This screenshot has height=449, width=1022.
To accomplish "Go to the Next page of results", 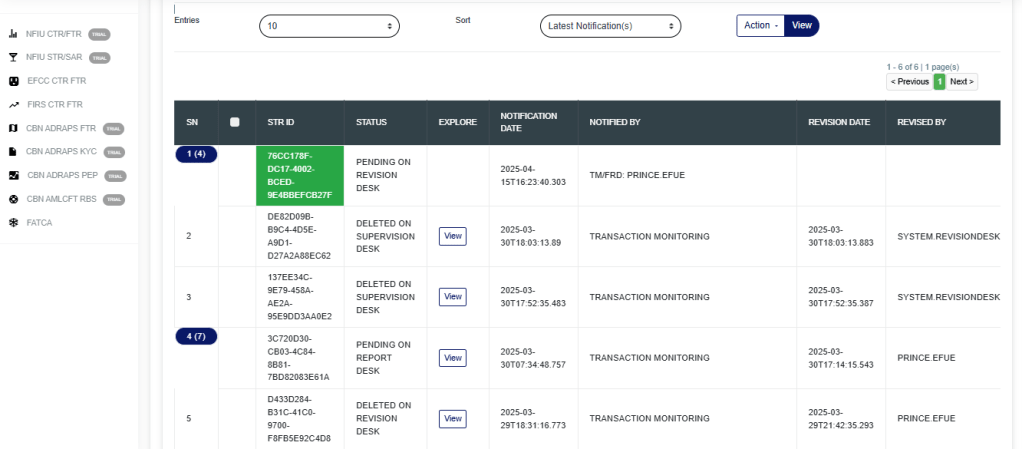I will pos(962,81).
